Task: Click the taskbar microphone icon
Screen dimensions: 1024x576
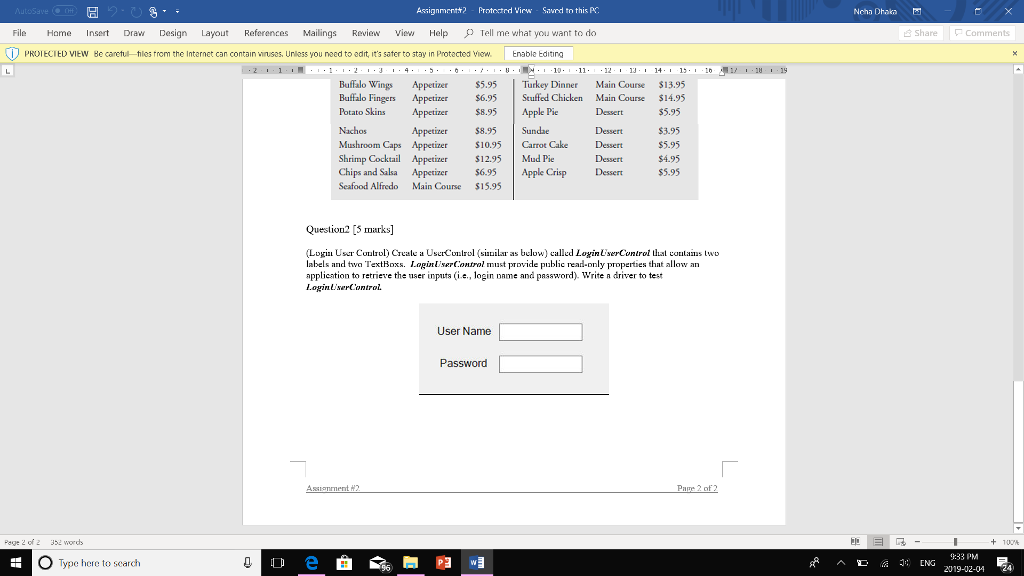Action: [x=248, y=562]
